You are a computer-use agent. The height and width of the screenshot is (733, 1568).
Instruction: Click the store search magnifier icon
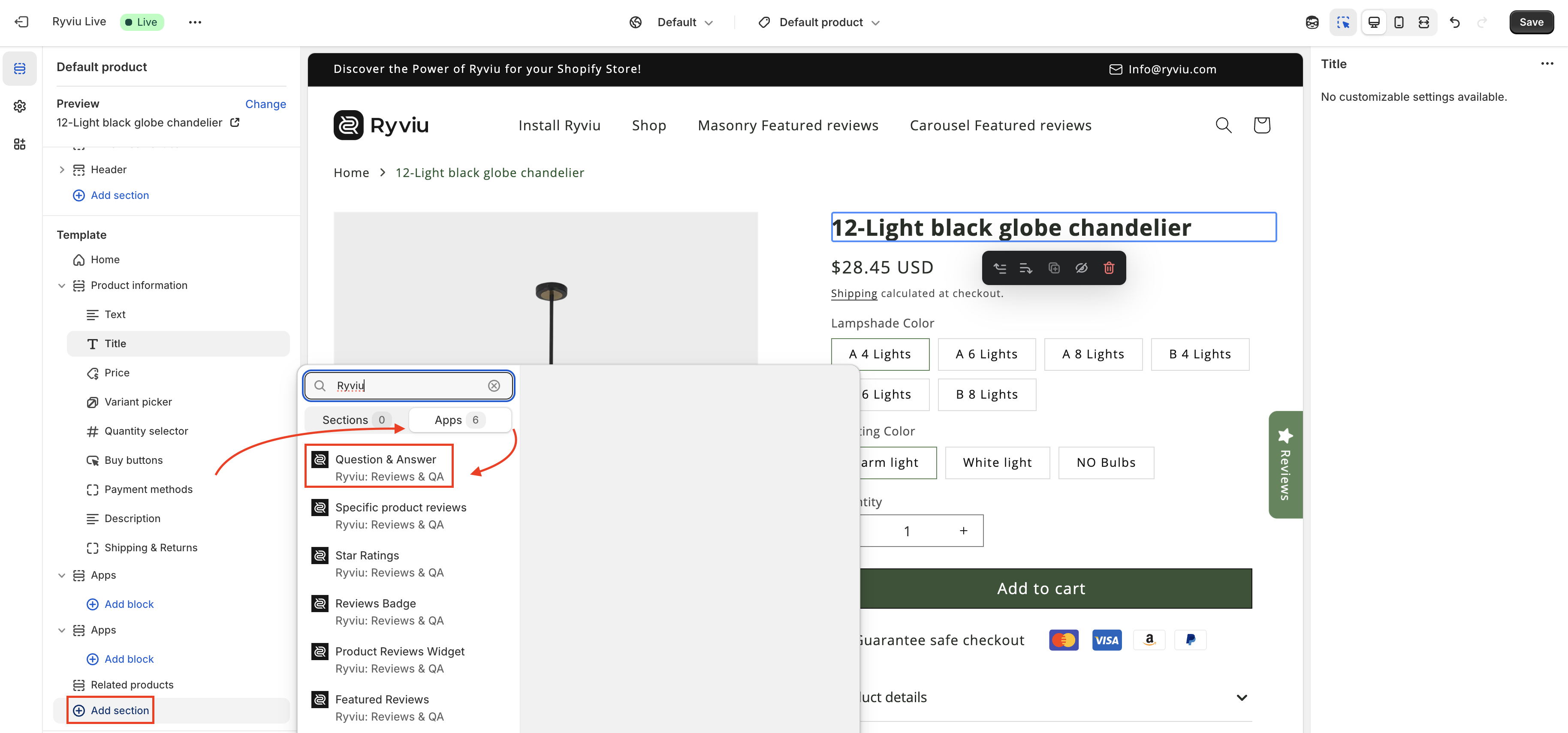[1224, 125]
